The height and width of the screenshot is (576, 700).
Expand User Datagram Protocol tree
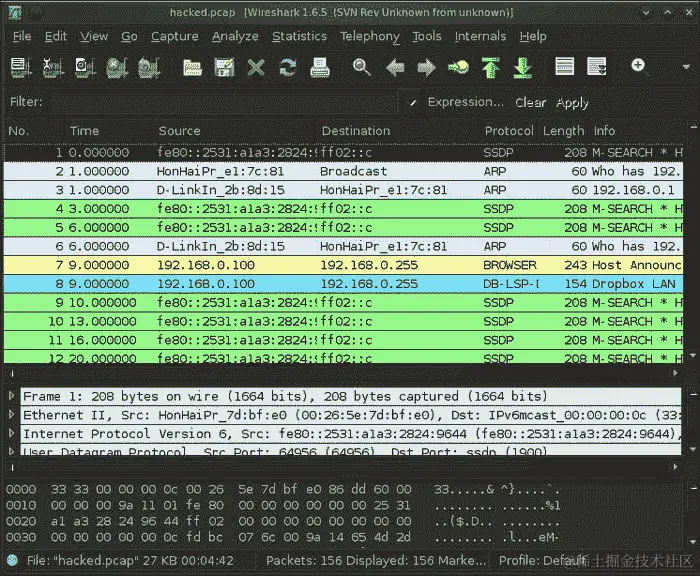[x=12, y=451]
